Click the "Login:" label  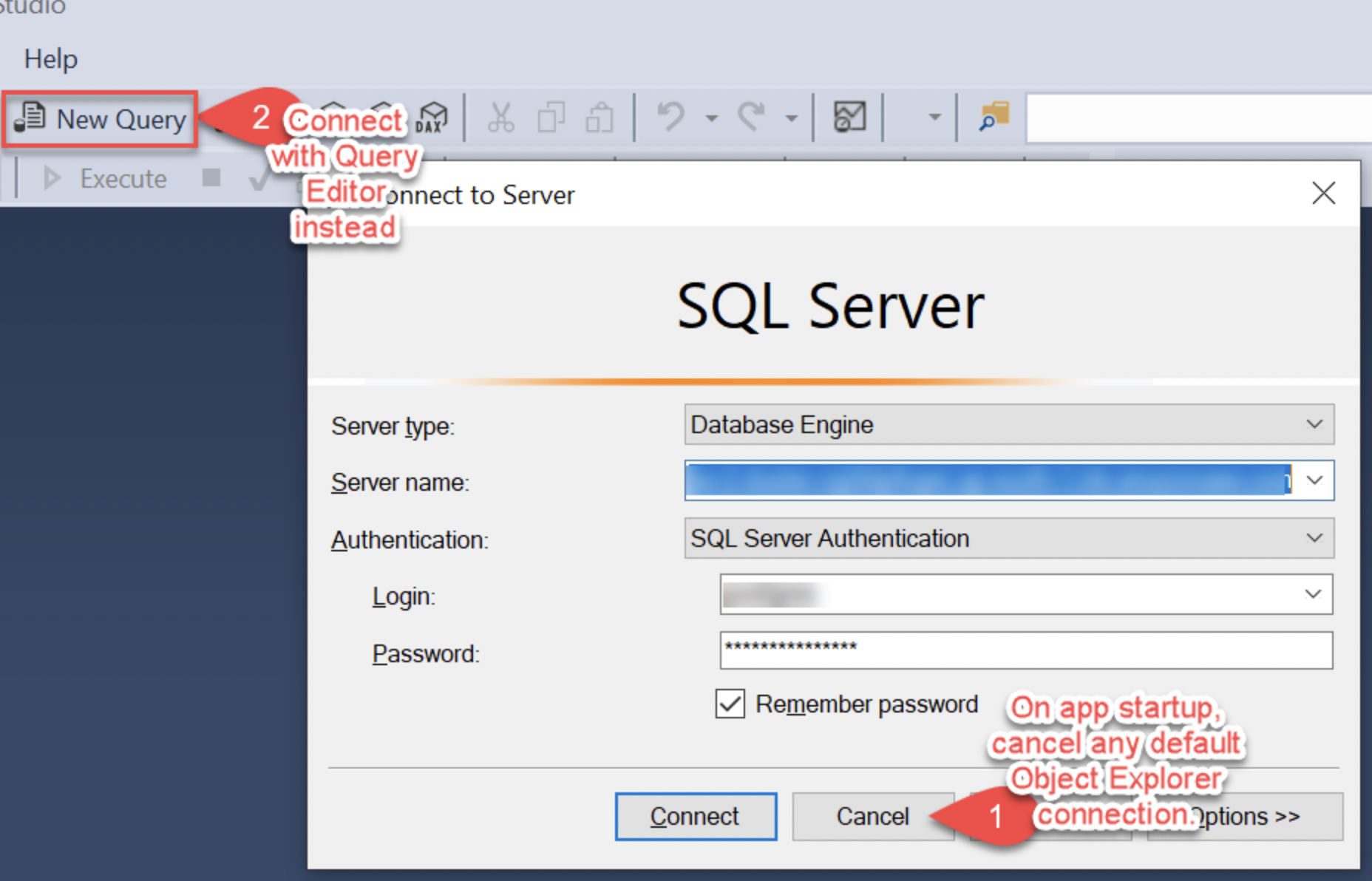(x=404, y=596)
